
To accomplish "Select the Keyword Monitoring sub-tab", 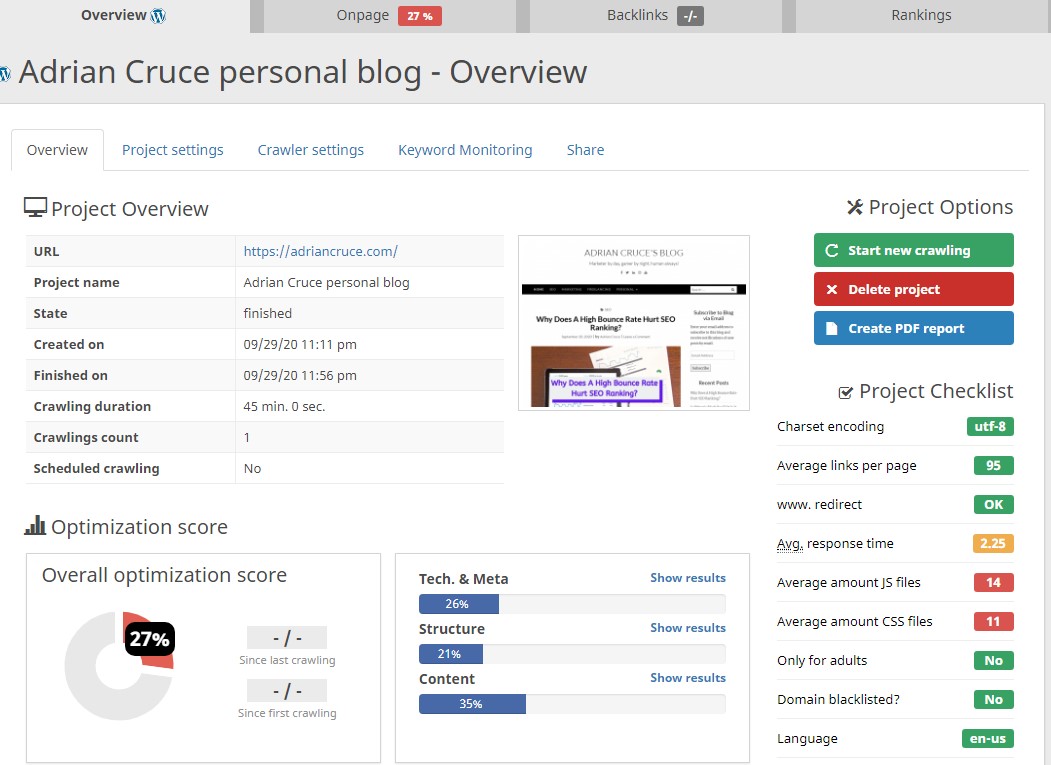I will 465,150.
